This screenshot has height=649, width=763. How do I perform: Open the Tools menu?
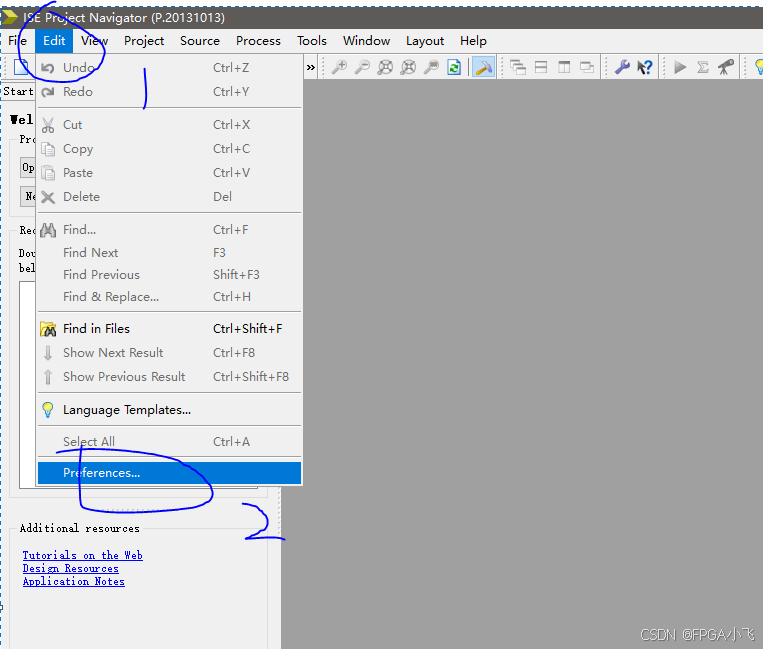(x=312, y=41)
